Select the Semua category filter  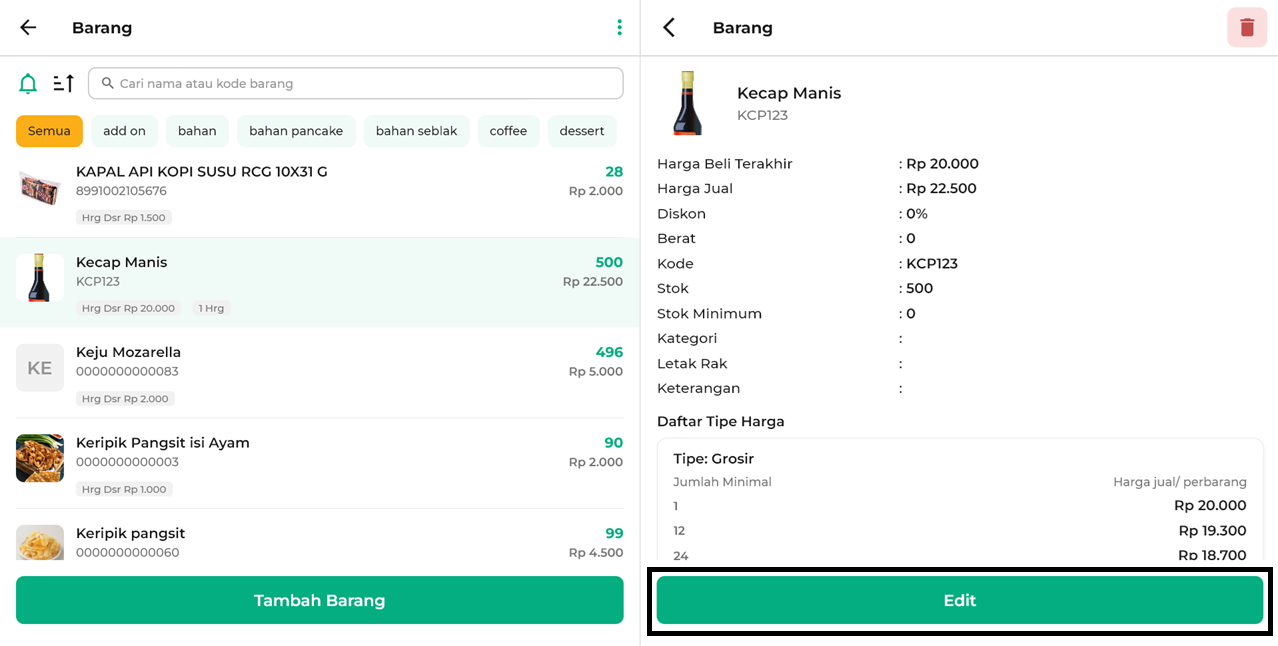click(49, 131)
